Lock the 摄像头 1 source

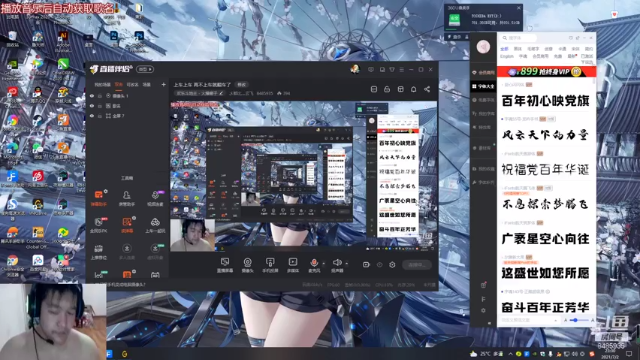100,96
